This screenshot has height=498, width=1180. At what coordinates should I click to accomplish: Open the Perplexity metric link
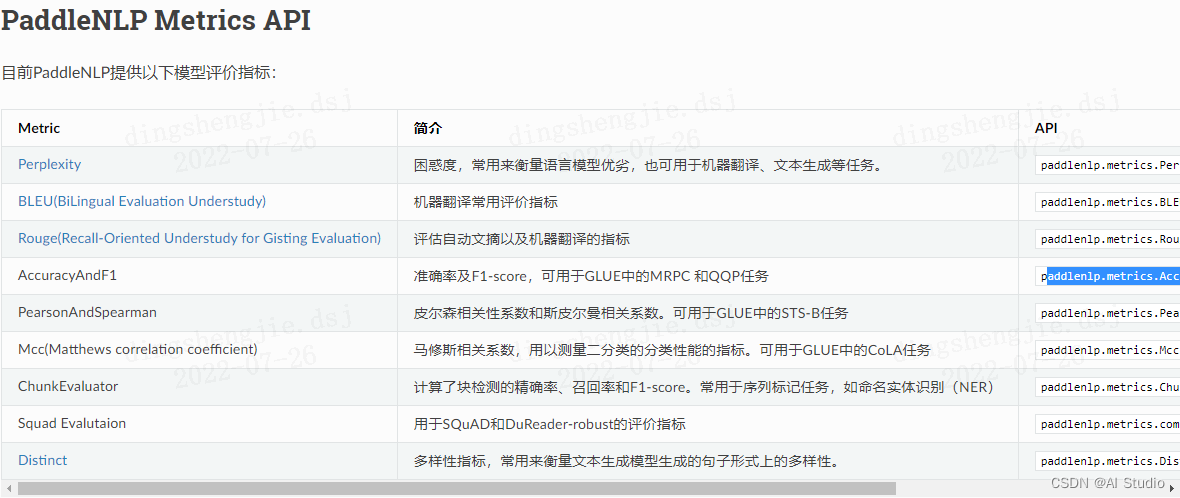tap(50, 164)
